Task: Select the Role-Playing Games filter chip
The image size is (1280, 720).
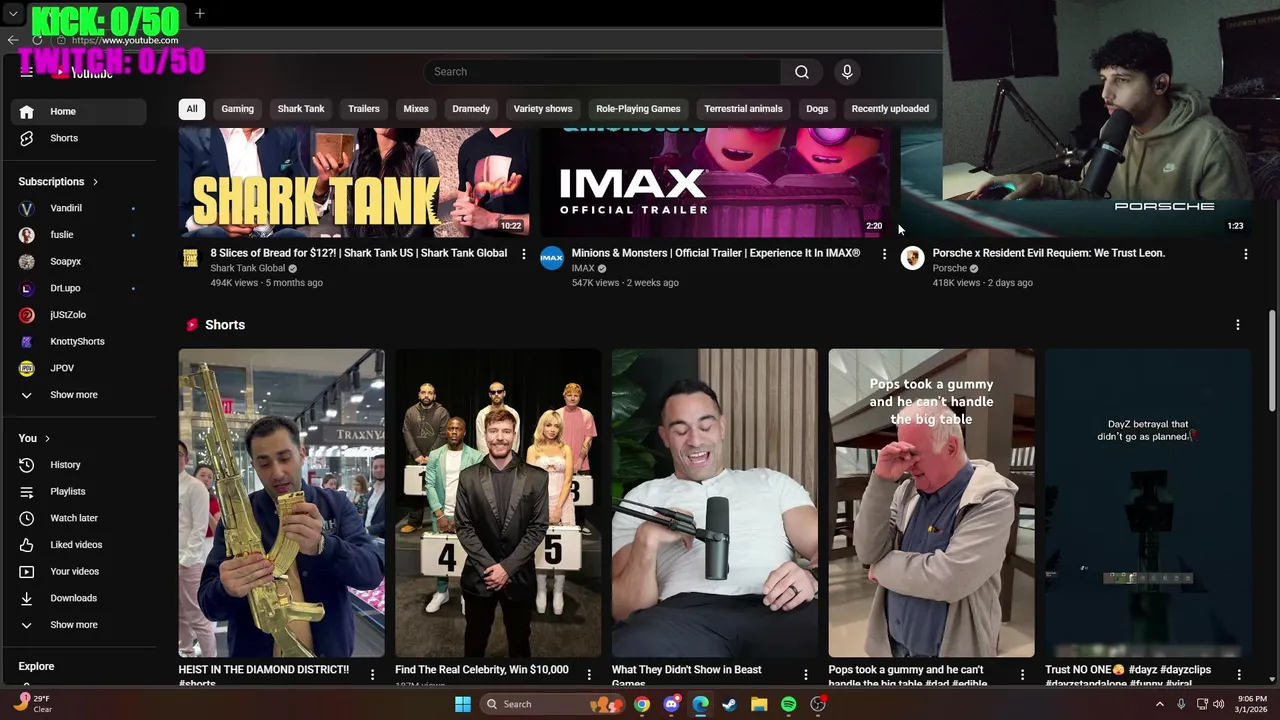Action: coord(638,109)
